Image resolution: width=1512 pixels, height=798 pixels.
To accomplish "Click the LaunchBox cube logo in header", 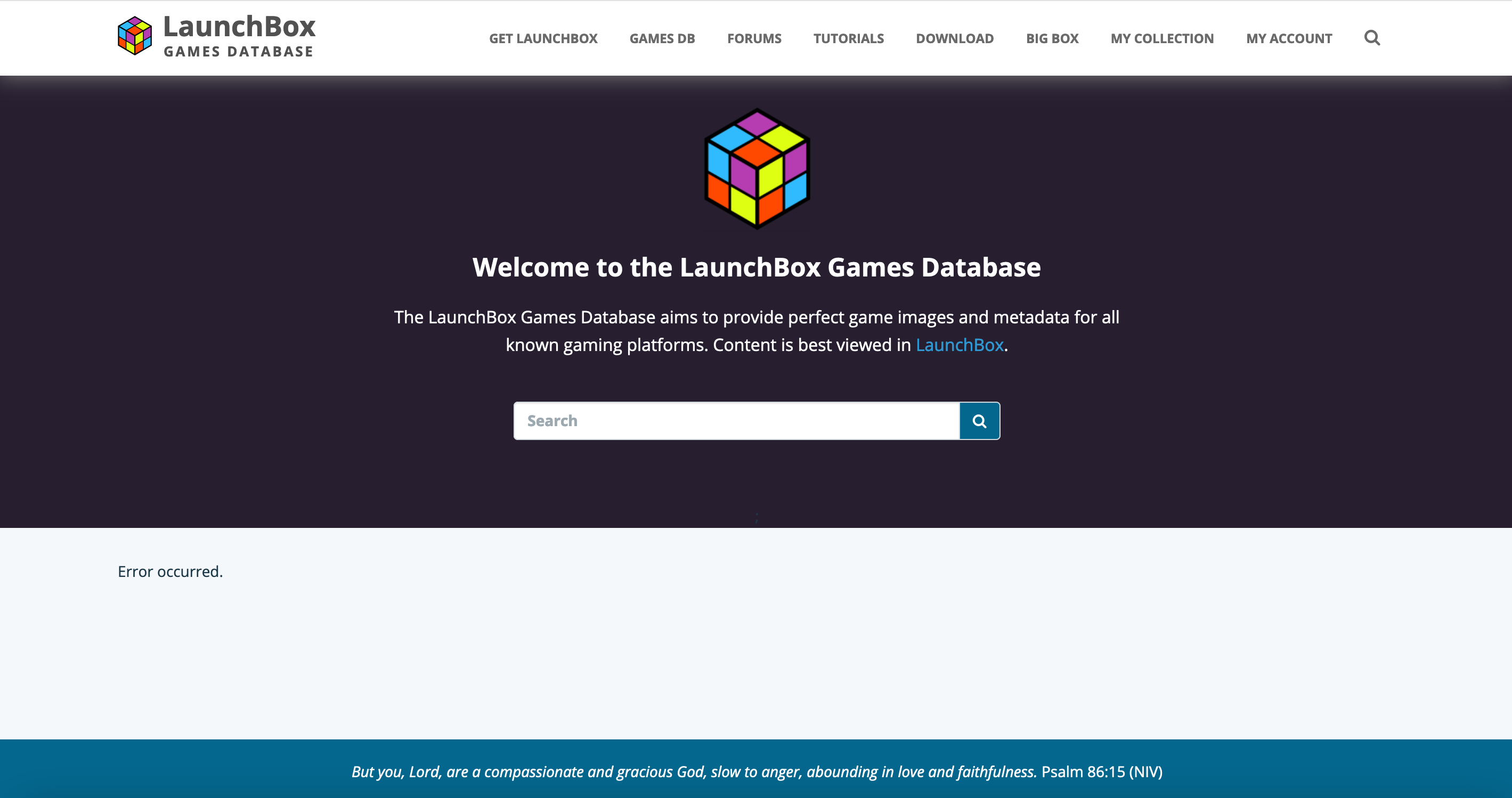I will [x=135, y=36].
